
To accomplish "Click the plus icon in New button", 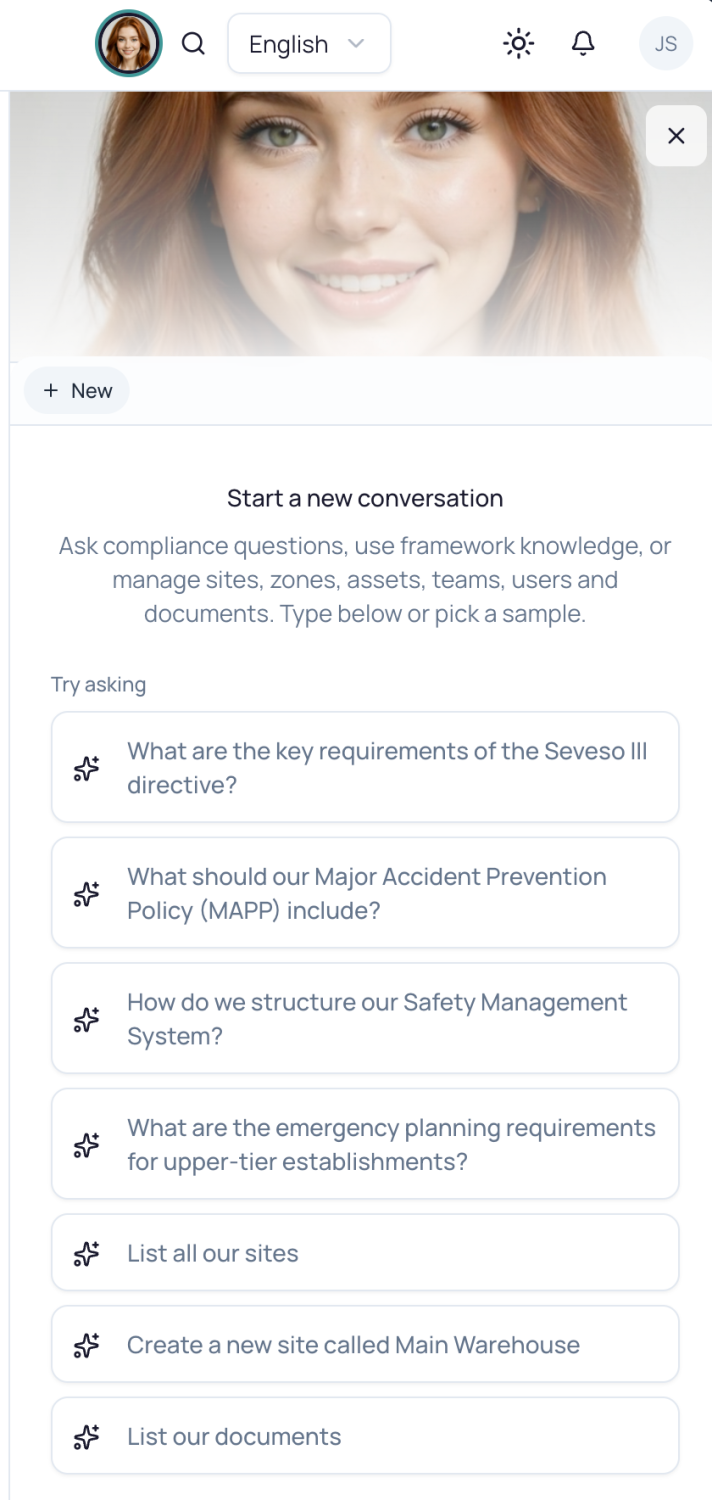I will tap(51, 391).
